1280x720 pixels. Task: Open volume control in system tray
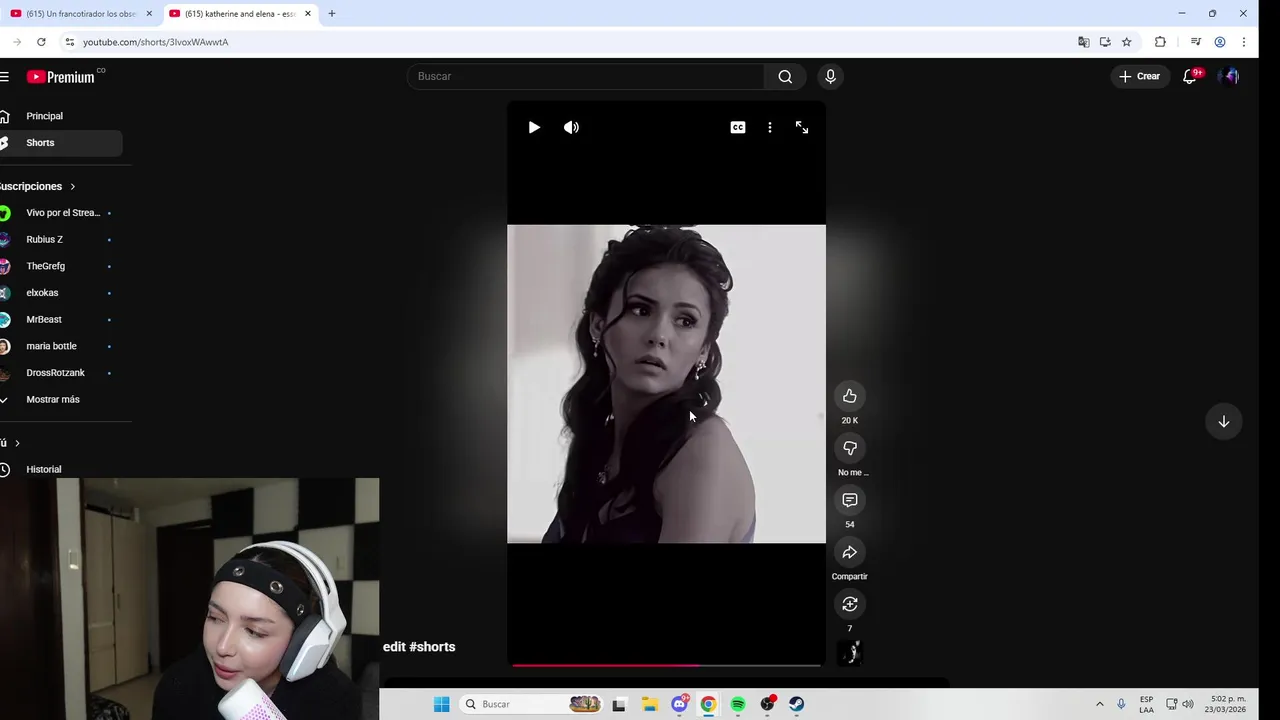[x=1188, y=704]
